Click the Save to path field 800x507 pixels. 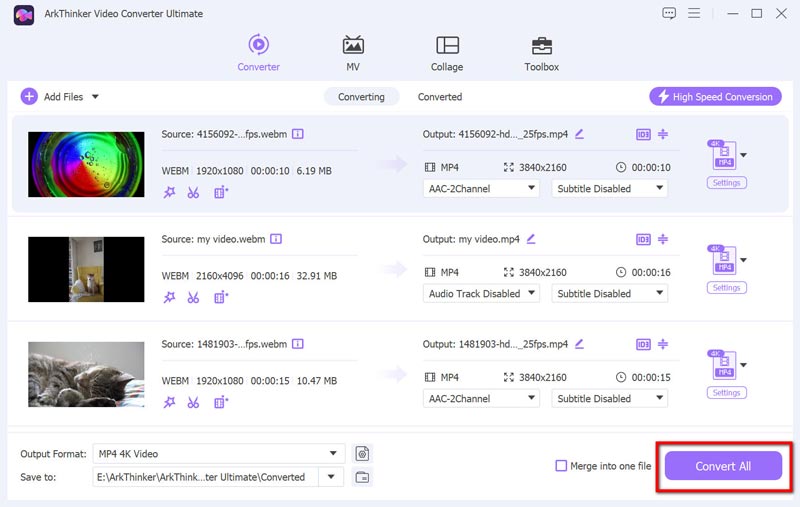tap(206, 477)
